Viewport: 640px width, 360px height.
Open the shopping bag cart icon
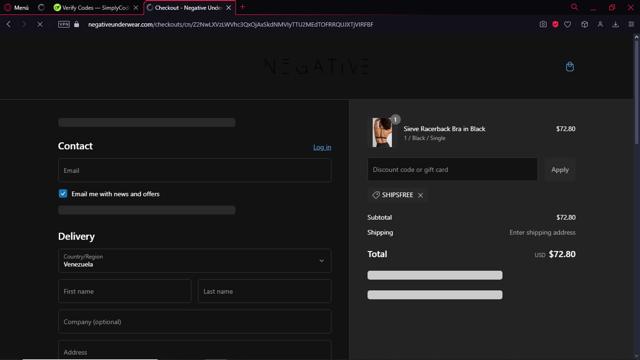[570, 67]
